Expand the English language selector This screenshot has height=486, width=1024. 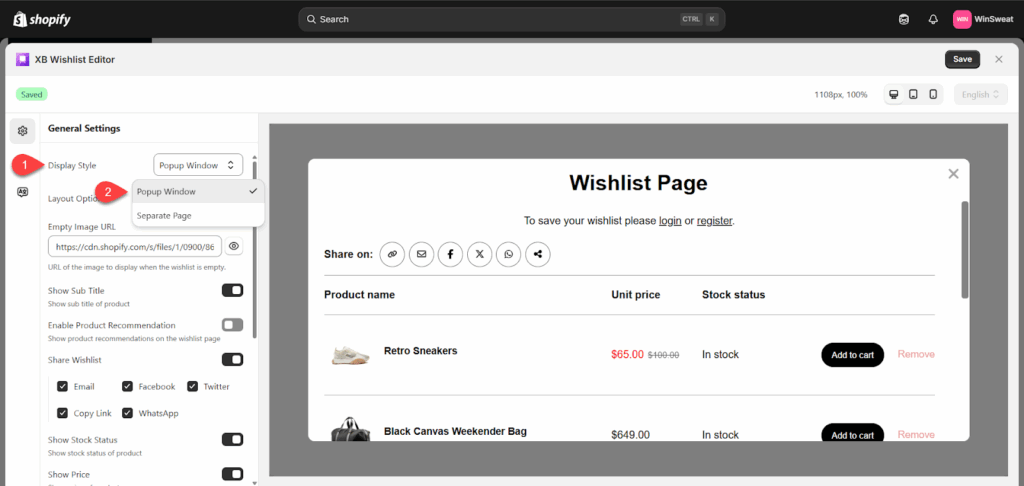pyautogui.click(x=980, y=94)
